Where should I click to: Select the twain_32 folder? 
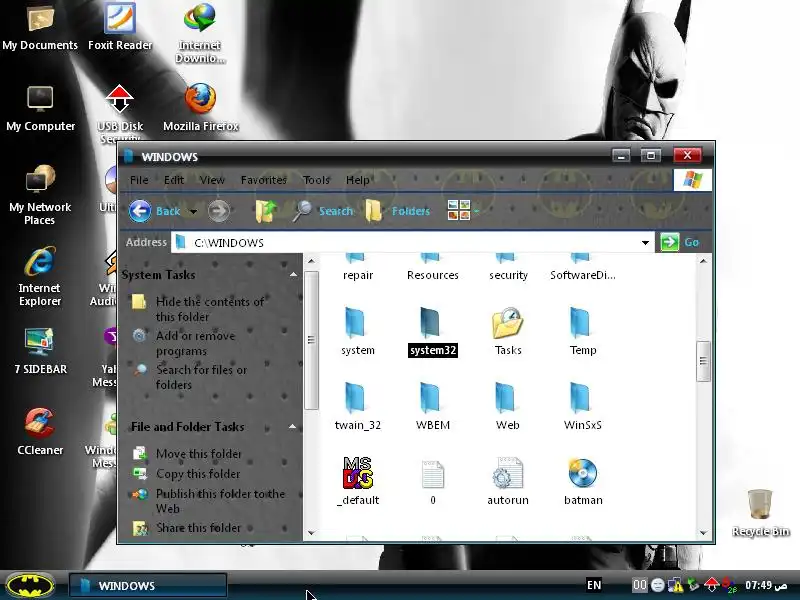point(358,406)
